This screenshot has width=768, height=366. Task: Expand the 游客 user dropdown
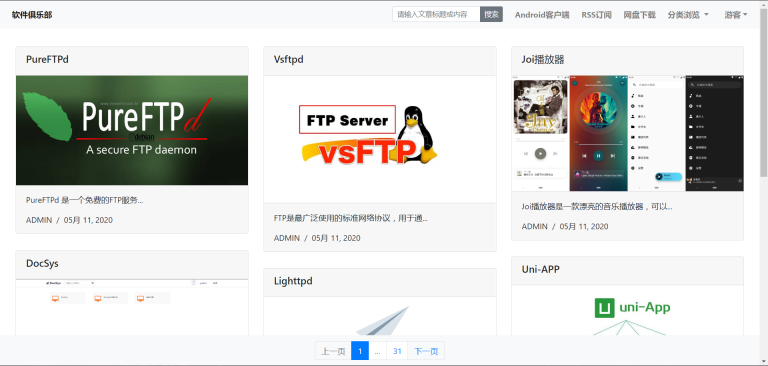[x=736, y=15]
